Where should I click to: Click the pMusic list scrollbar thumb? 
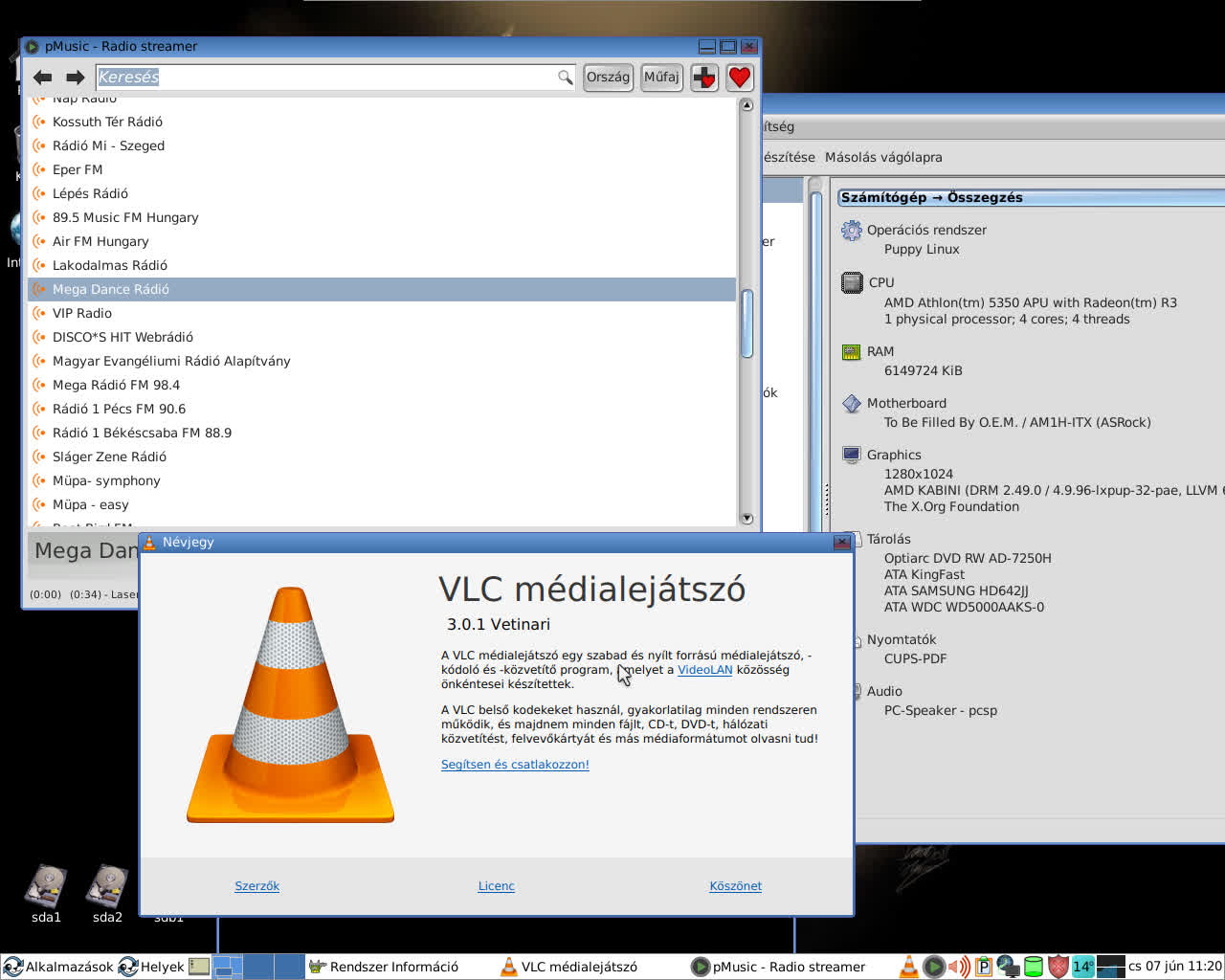pos(747,323)
